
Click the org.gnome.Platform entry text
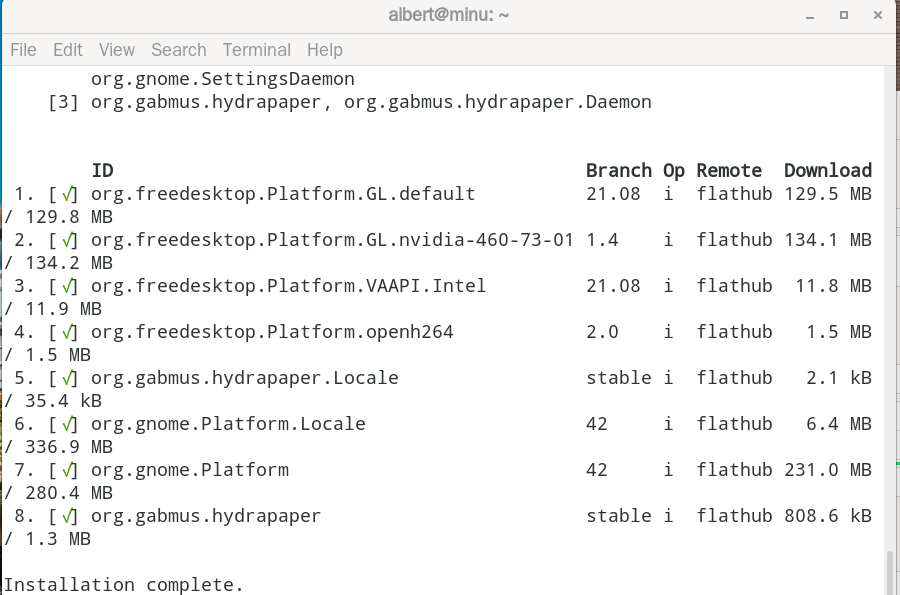pos(190,470)
